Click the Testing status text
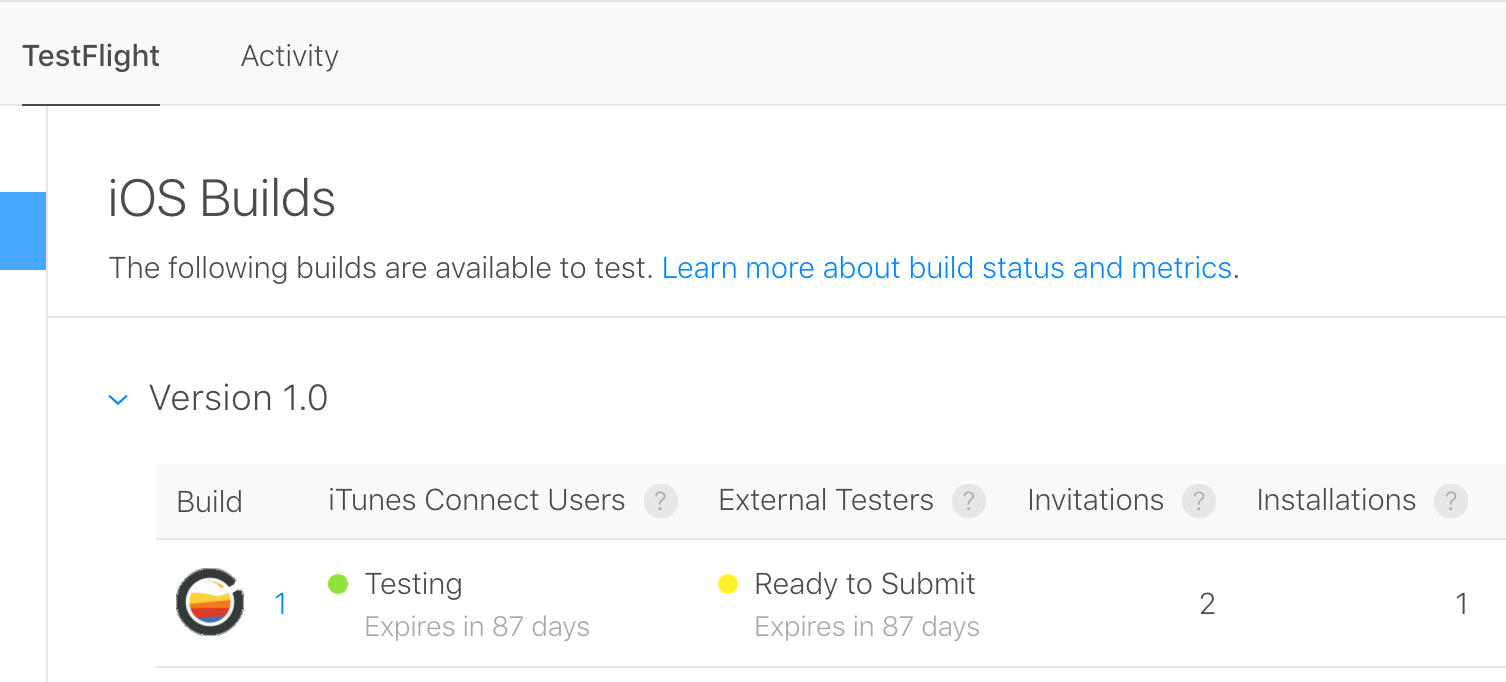 [414, 584]
